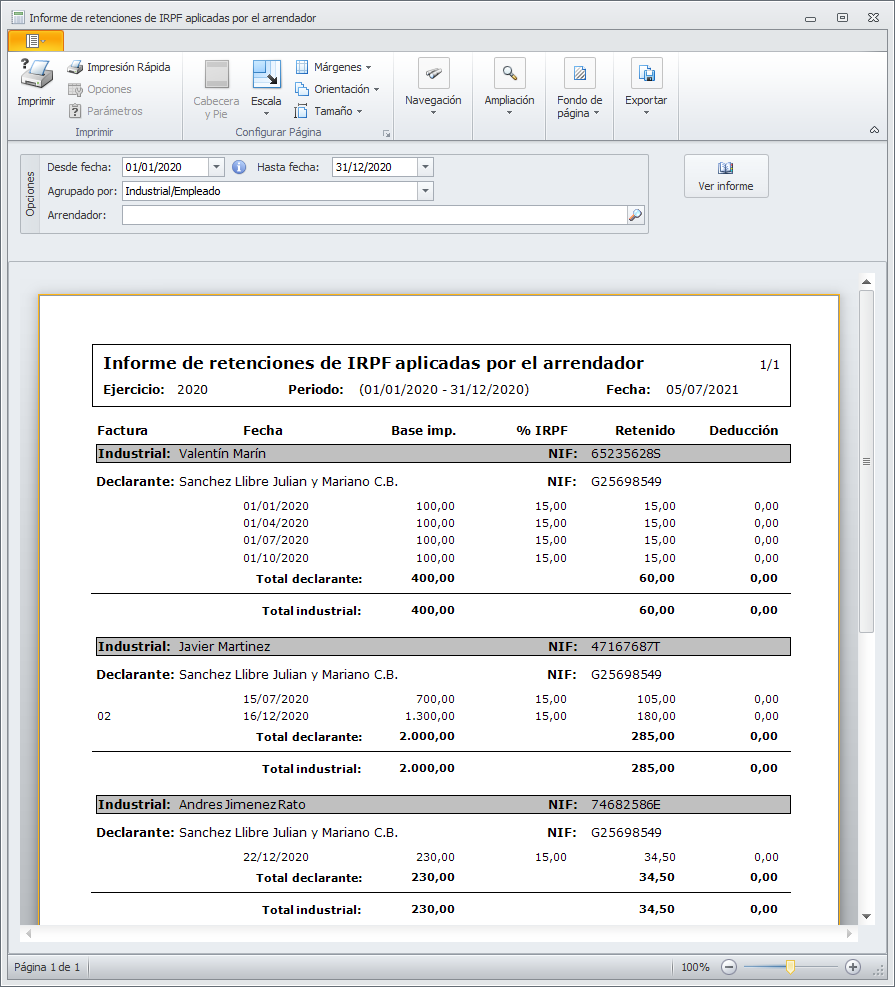Open the print Opciones item
The image size is (895, 987).
point(100,89)
